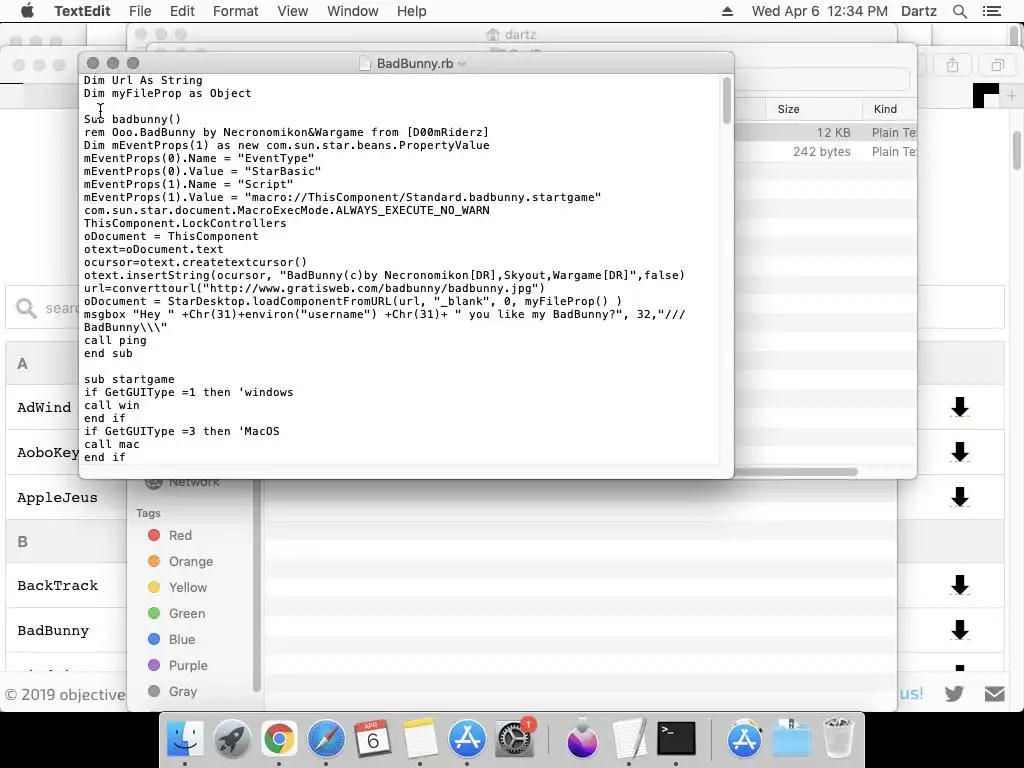This screenshot has width=1024, height=768.
Task: Open the Applications folder in Dock
Action: point(744,739)
